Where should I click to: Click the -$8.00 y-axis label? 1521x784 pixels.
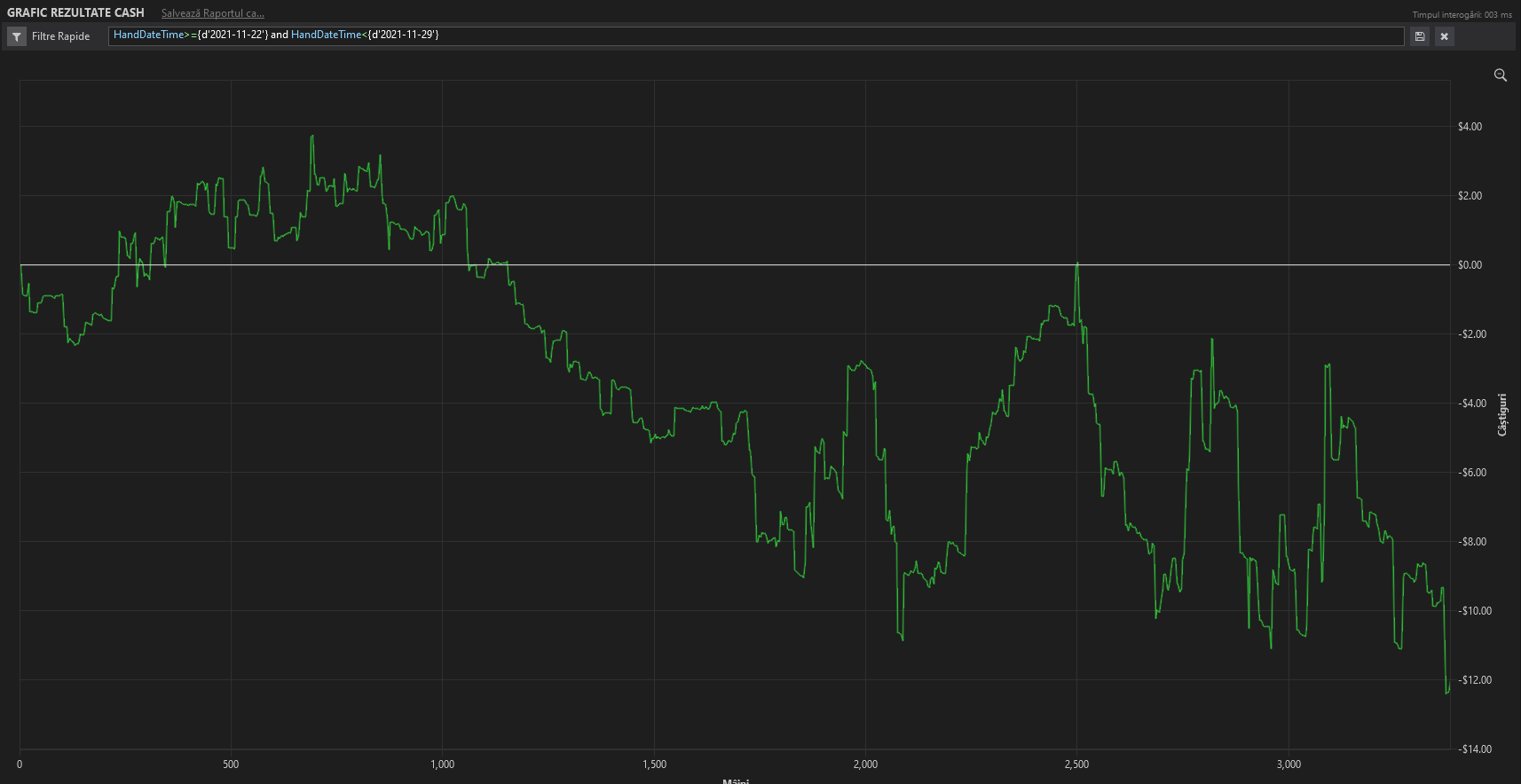(x=1471, y=542)
